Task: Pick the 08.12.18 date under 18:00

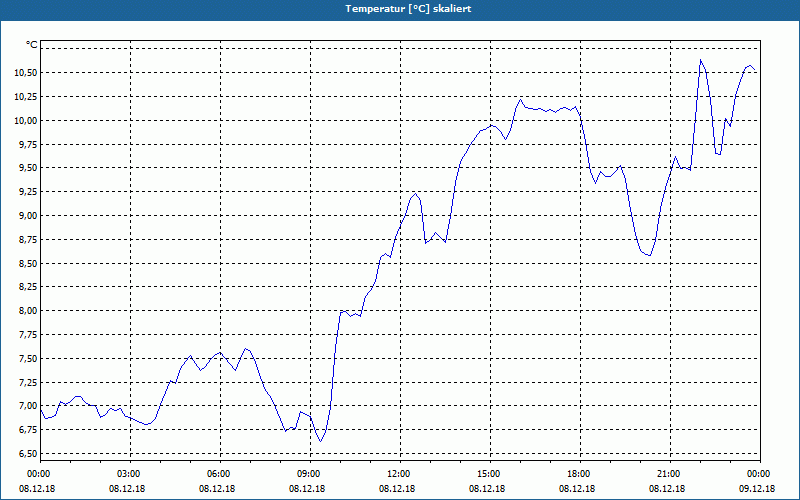Action: tap(577, 489)
